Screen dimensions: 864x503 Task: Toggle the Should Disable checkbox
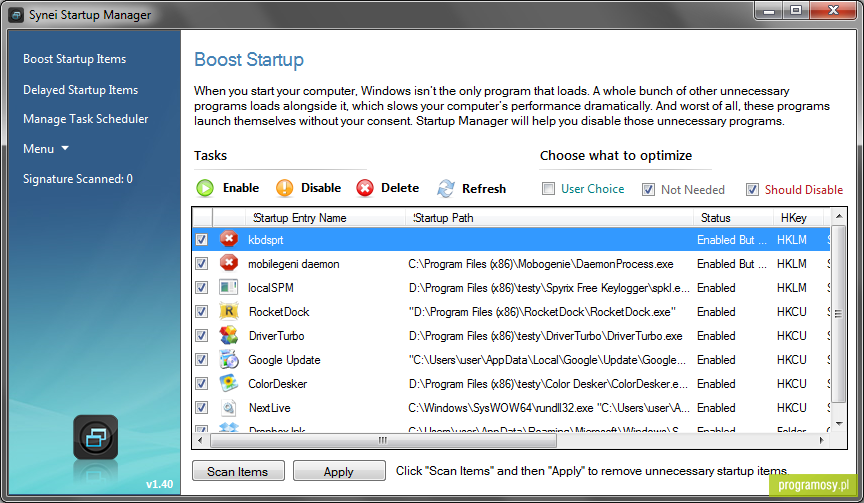(x=752, y=190)
